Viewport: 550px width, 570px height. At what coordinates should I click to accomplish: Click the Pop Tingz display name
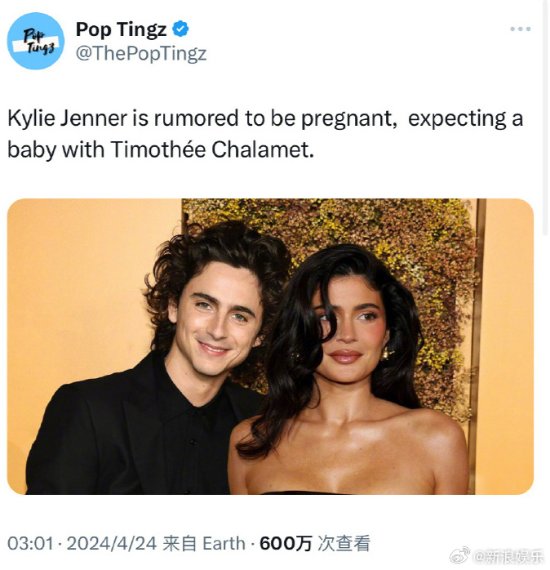[x=121, y=29]
